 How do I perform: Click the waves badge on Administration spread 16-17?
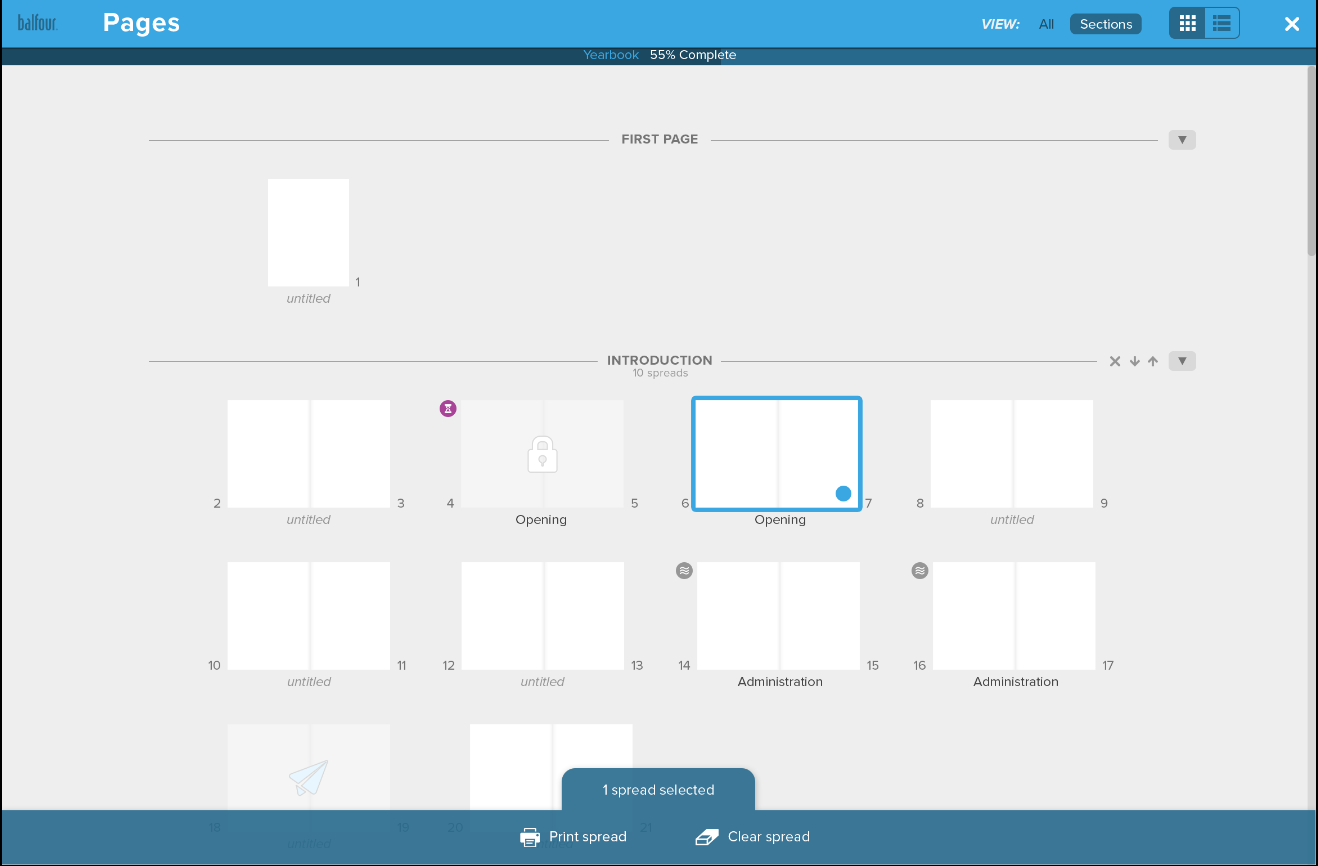point(919,570)
